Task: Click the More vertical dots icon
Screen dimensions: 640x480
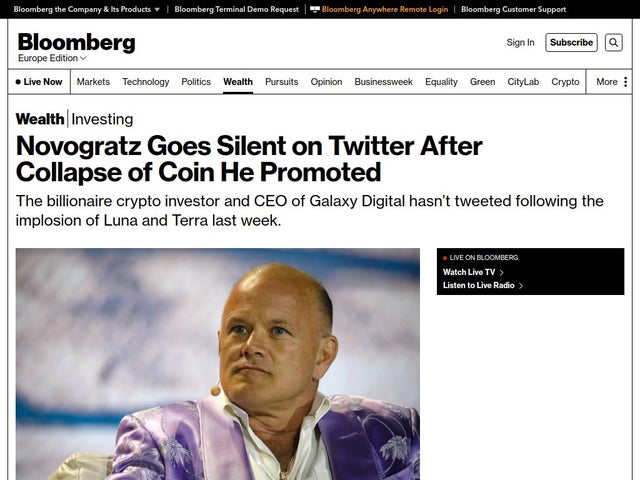Action: tap(626, 82)
